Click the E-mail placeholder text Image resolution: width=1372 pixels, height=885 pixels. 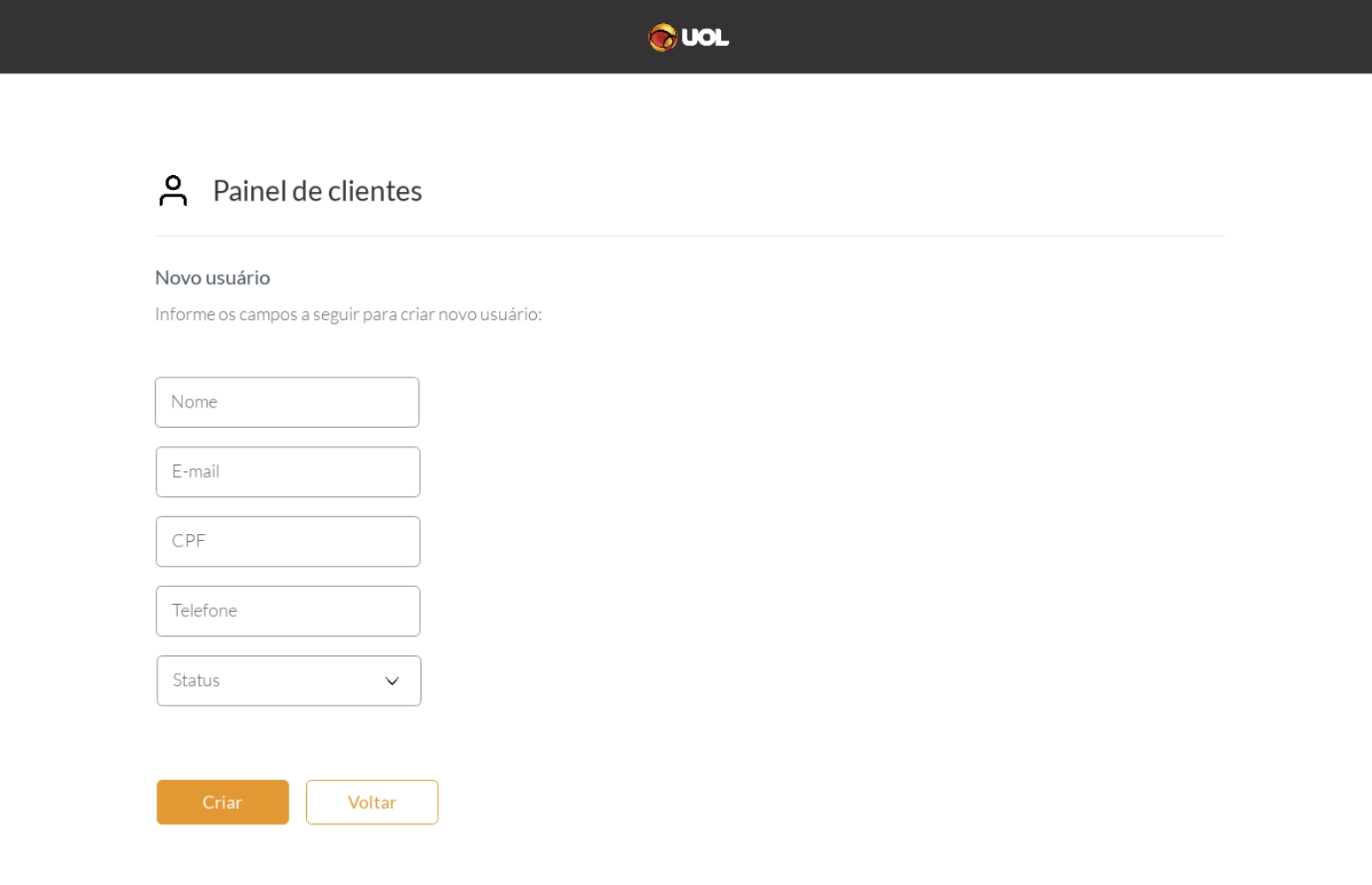pyautogui.click(x=195, y=472)
